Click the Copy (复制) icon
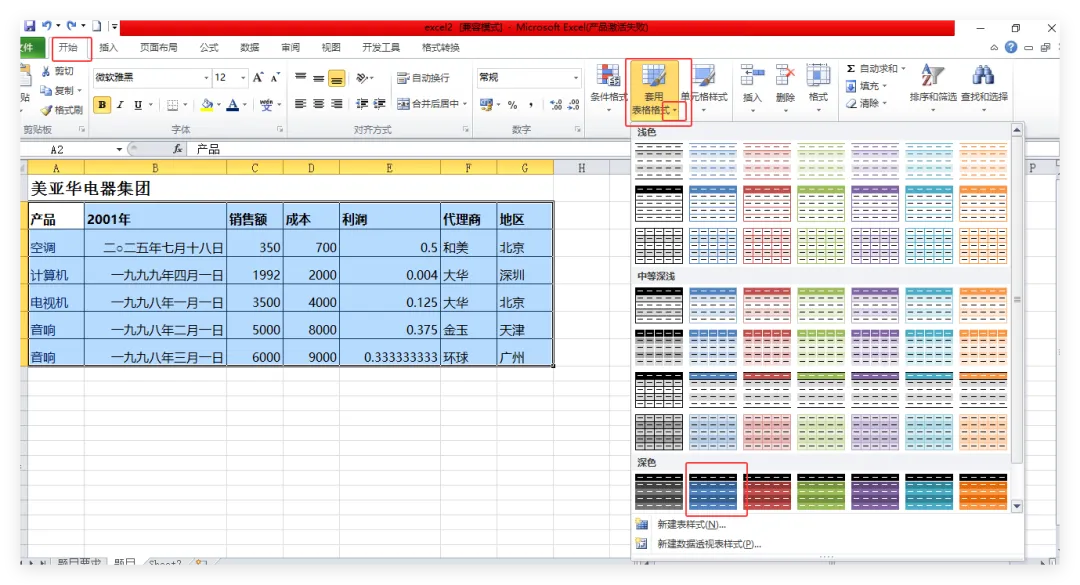1080x585 pixels. click(x=45, y=90)
